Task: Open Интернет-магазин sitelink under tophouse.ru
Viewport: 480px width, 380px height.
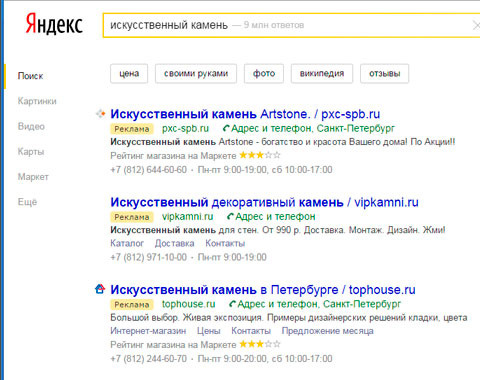Action: 148,331
